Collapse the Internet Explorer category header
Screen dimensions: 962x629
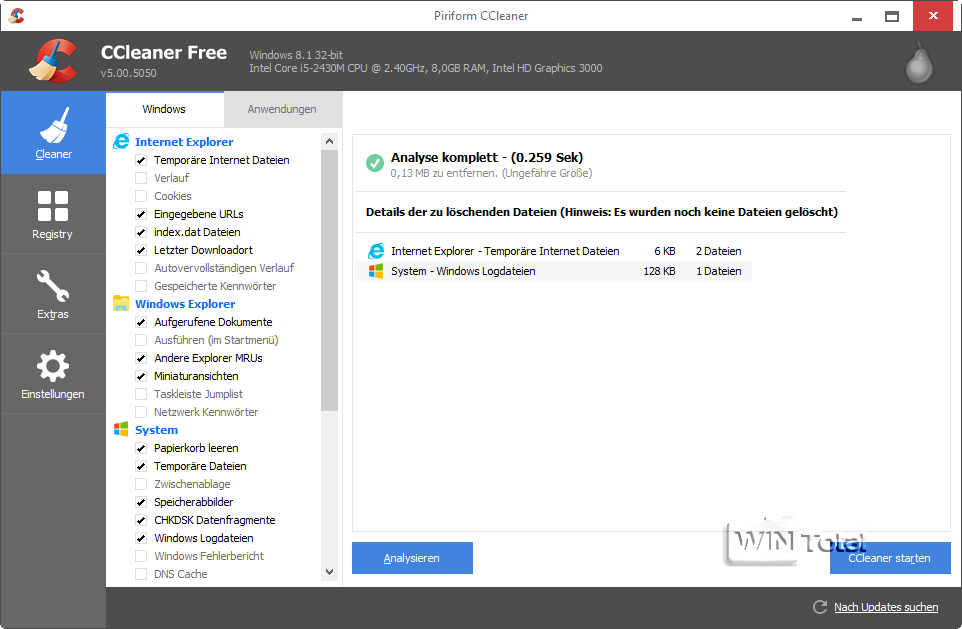point(184,142)
